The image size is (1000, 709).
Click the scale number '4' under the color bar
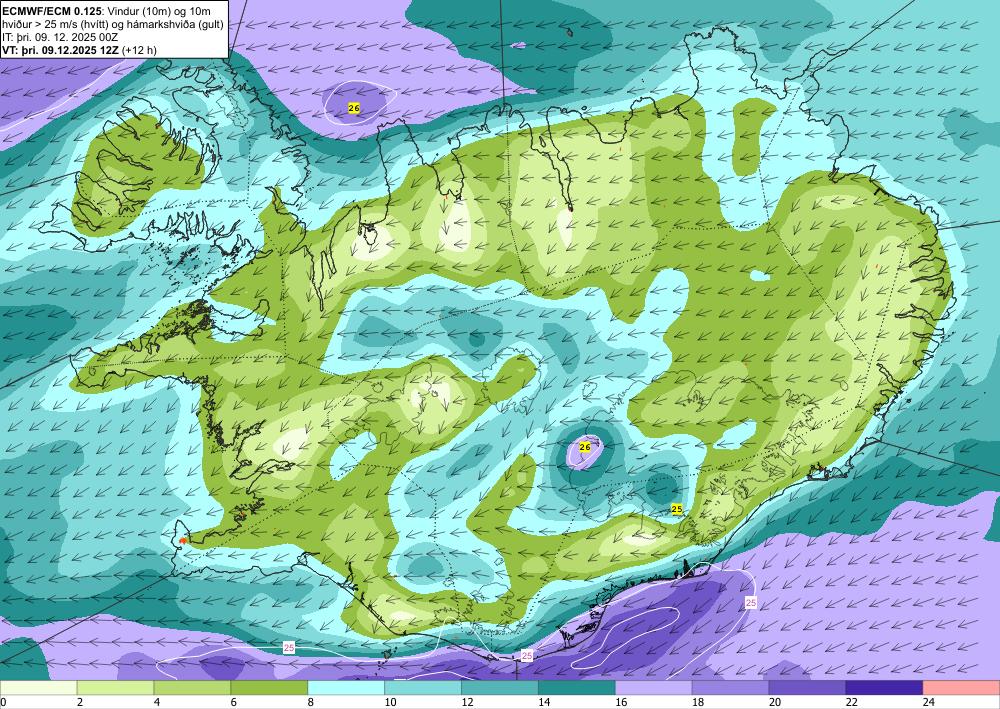tap(157, 702)
